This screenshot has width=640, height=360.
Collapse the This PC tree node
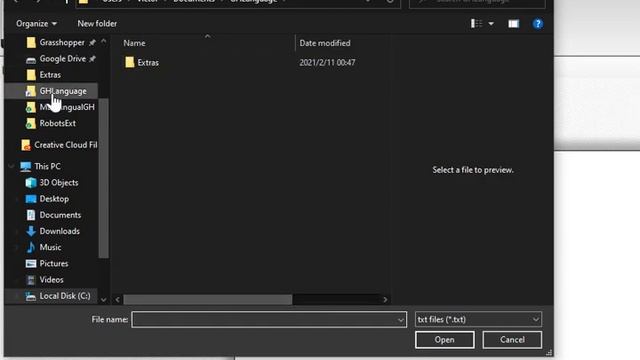pyautogui.click(x=11, y=167)
